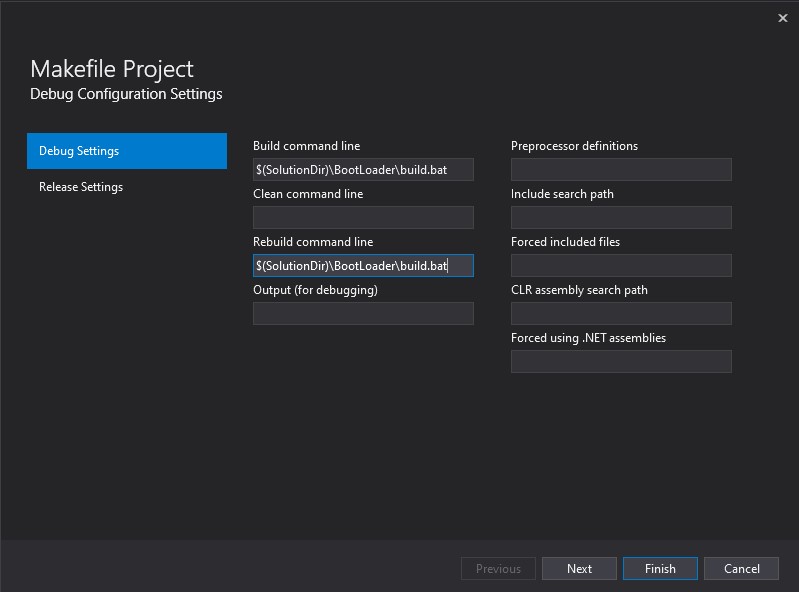Screen dimensions: 799x592
Task: Click the 'Include search path' label
Action: (x=563, y=194)
